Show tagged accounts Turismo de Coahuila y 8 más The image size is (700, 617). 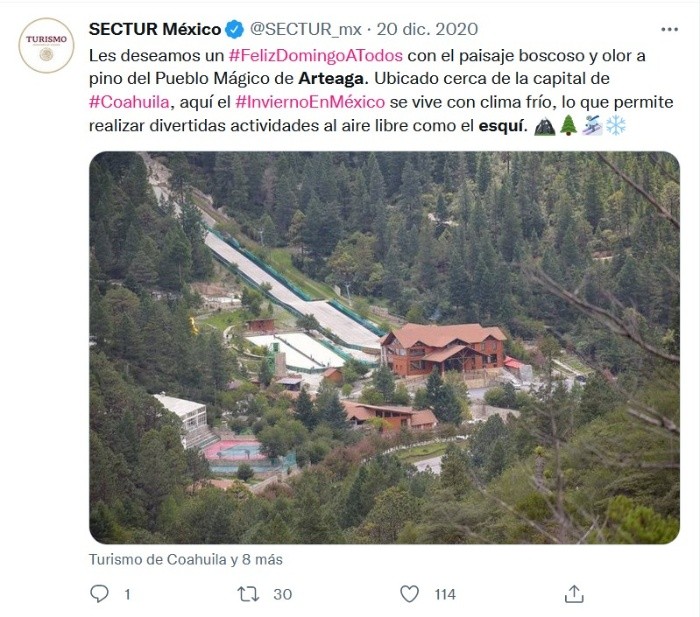(186, 560)
